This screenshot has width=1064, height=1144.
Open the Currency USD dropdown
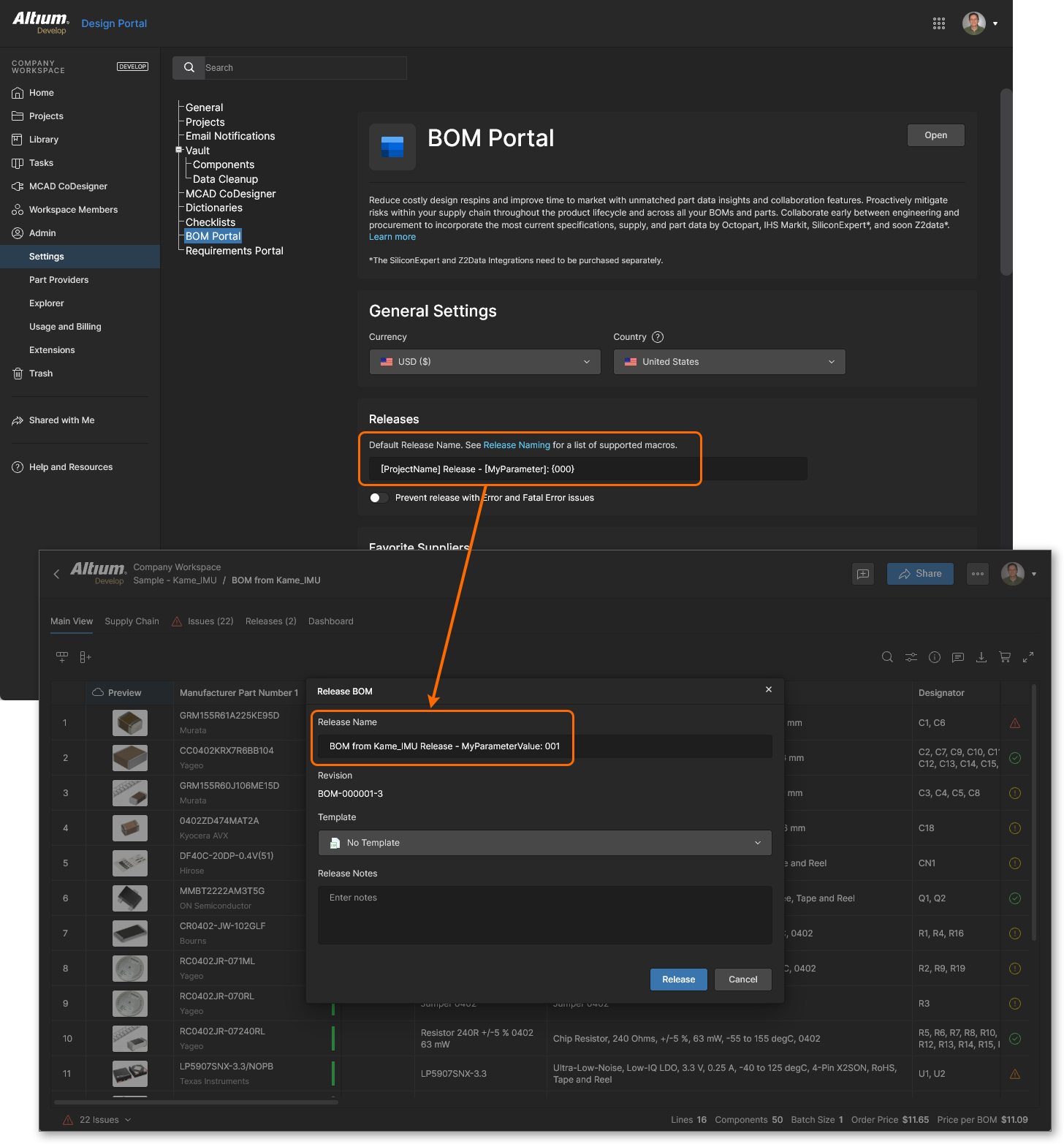point(485,362)
